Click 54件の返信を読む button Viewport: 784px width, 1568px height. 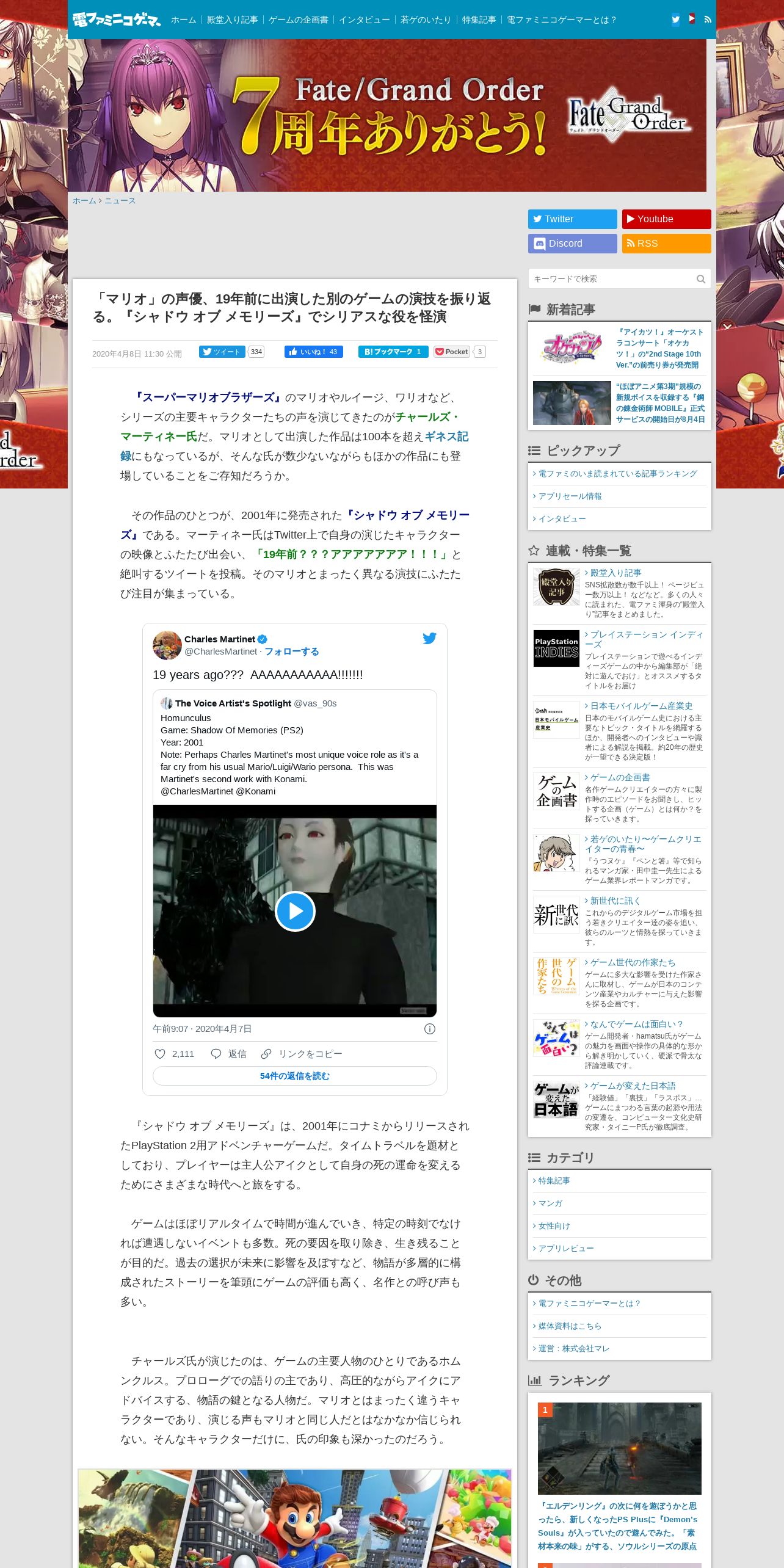coord(295,1076)
